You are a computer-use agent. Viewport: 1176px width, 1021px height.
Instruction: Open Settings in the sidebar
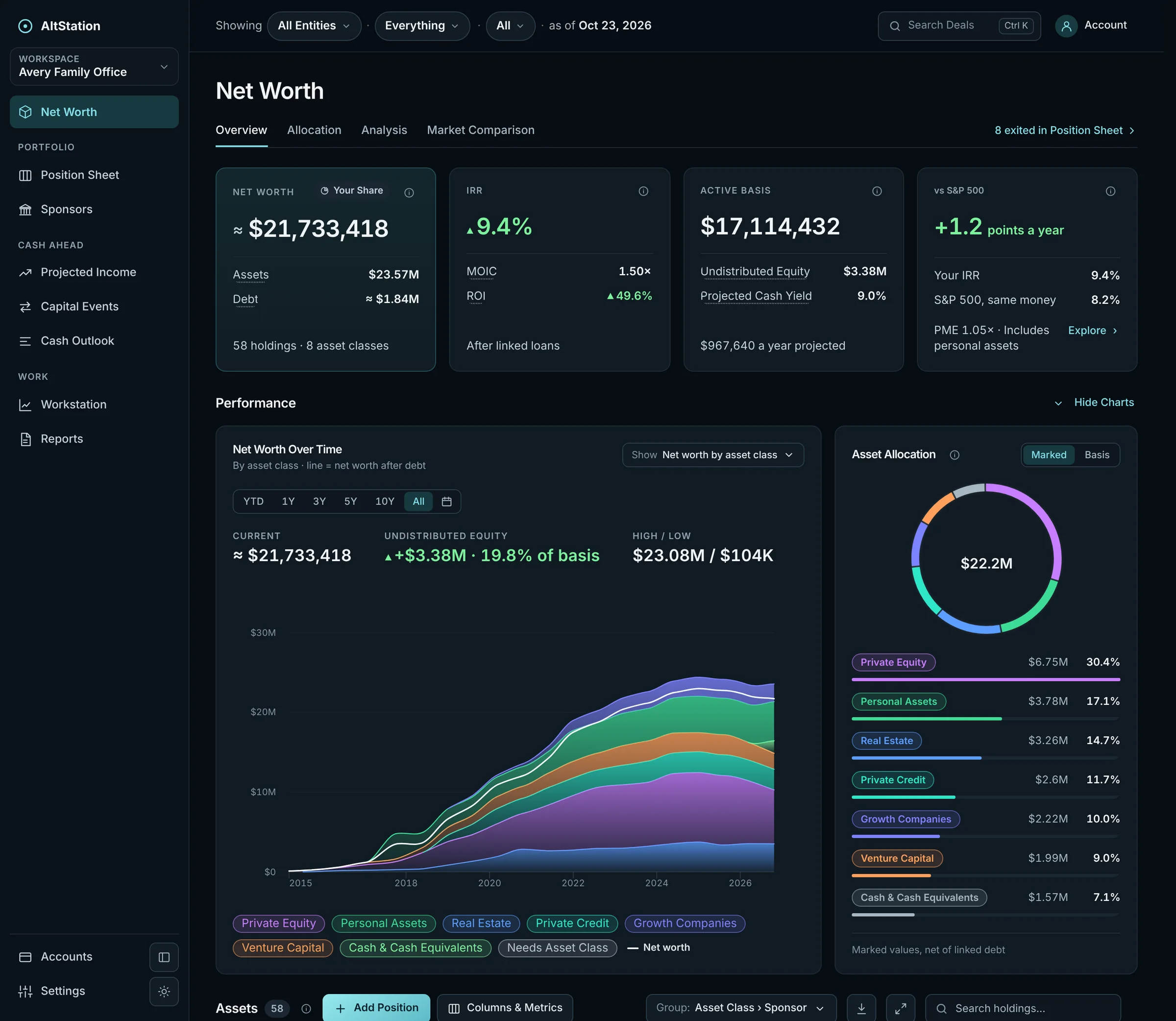click(77, 991)
